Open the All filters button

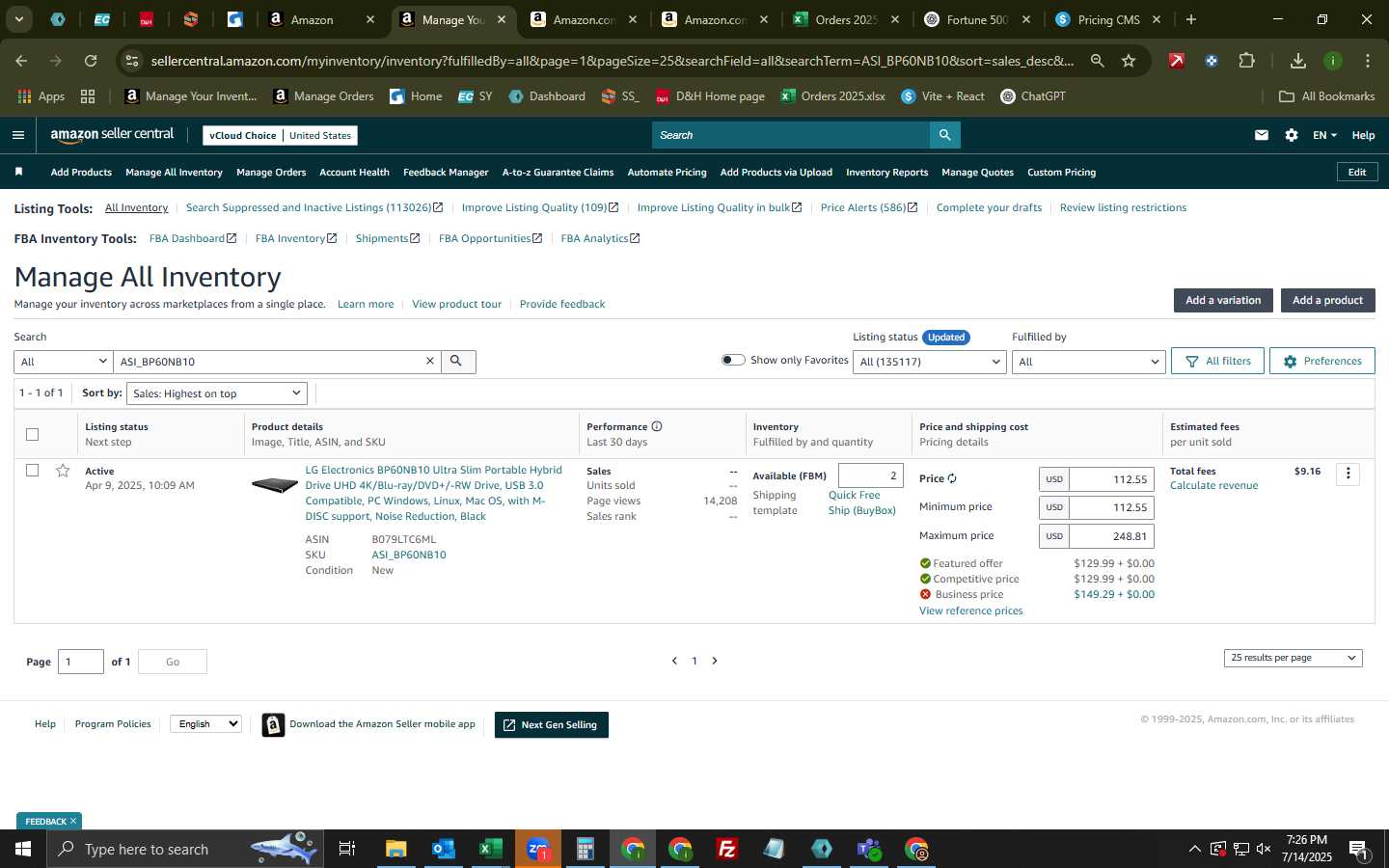tap(1217, 361)
